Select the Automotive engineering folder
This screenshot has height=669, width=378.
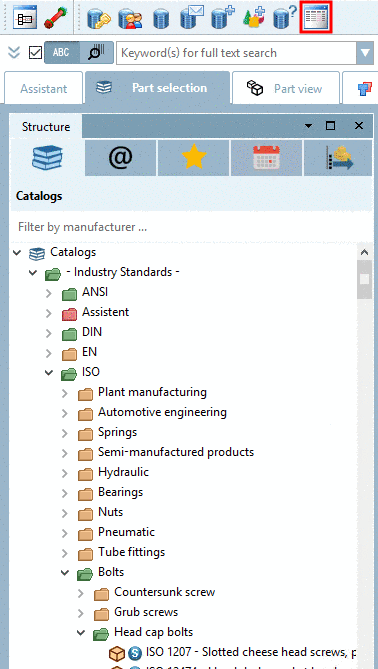162,412
